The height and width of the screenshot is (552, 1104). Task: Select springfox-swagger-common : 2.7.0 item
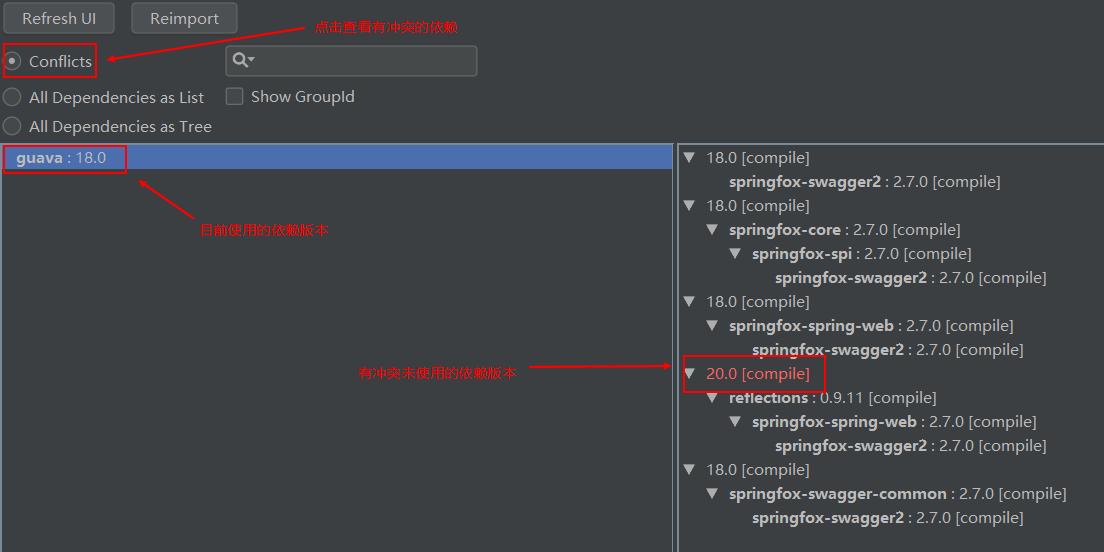pos(898,494)
